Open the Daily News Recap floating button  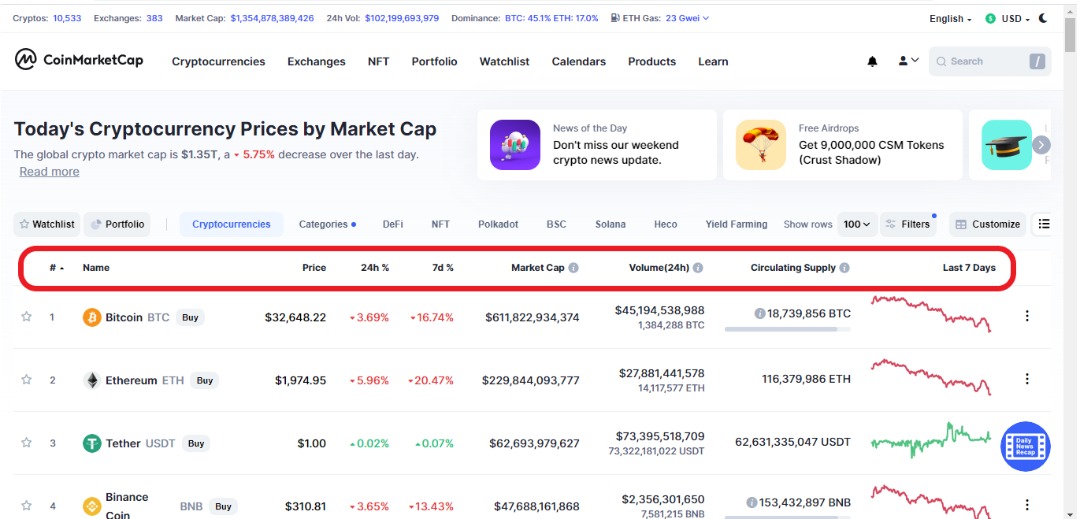(x=1026, y=446)
